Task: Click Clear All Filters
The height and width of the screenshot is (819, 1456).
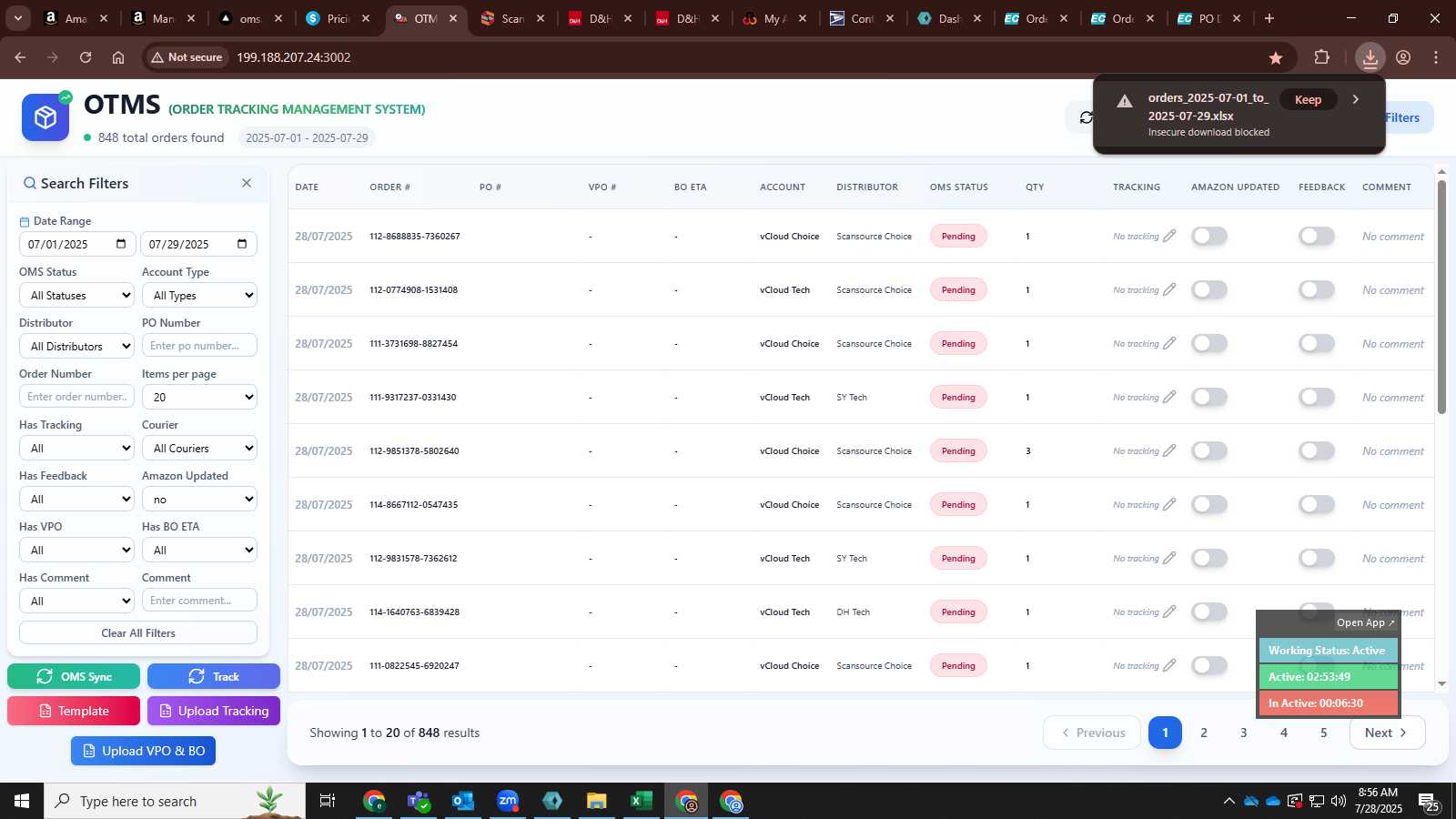Action: 138,632
